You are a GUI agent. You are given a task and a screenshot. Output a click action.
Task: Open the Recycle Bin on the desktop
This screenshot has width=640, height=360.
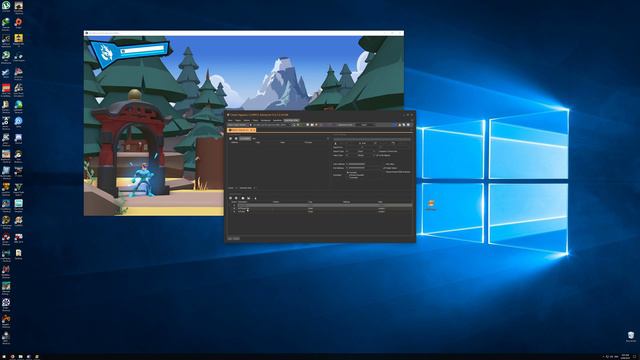(631, 336)
